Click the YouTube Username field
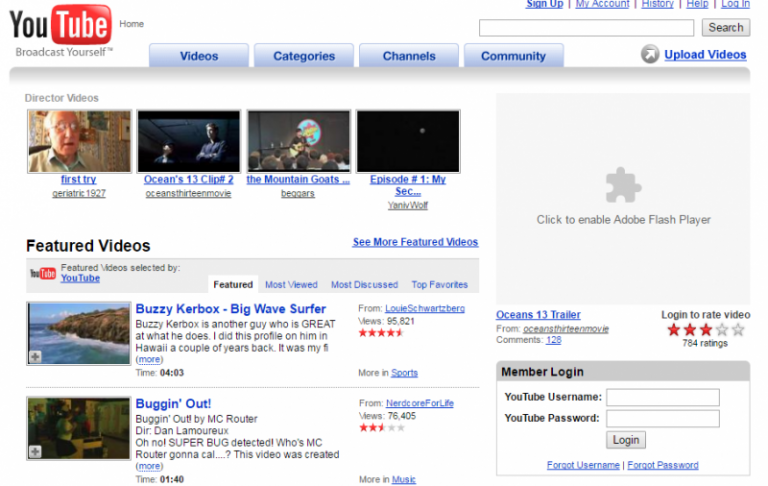 coord(662,397)
